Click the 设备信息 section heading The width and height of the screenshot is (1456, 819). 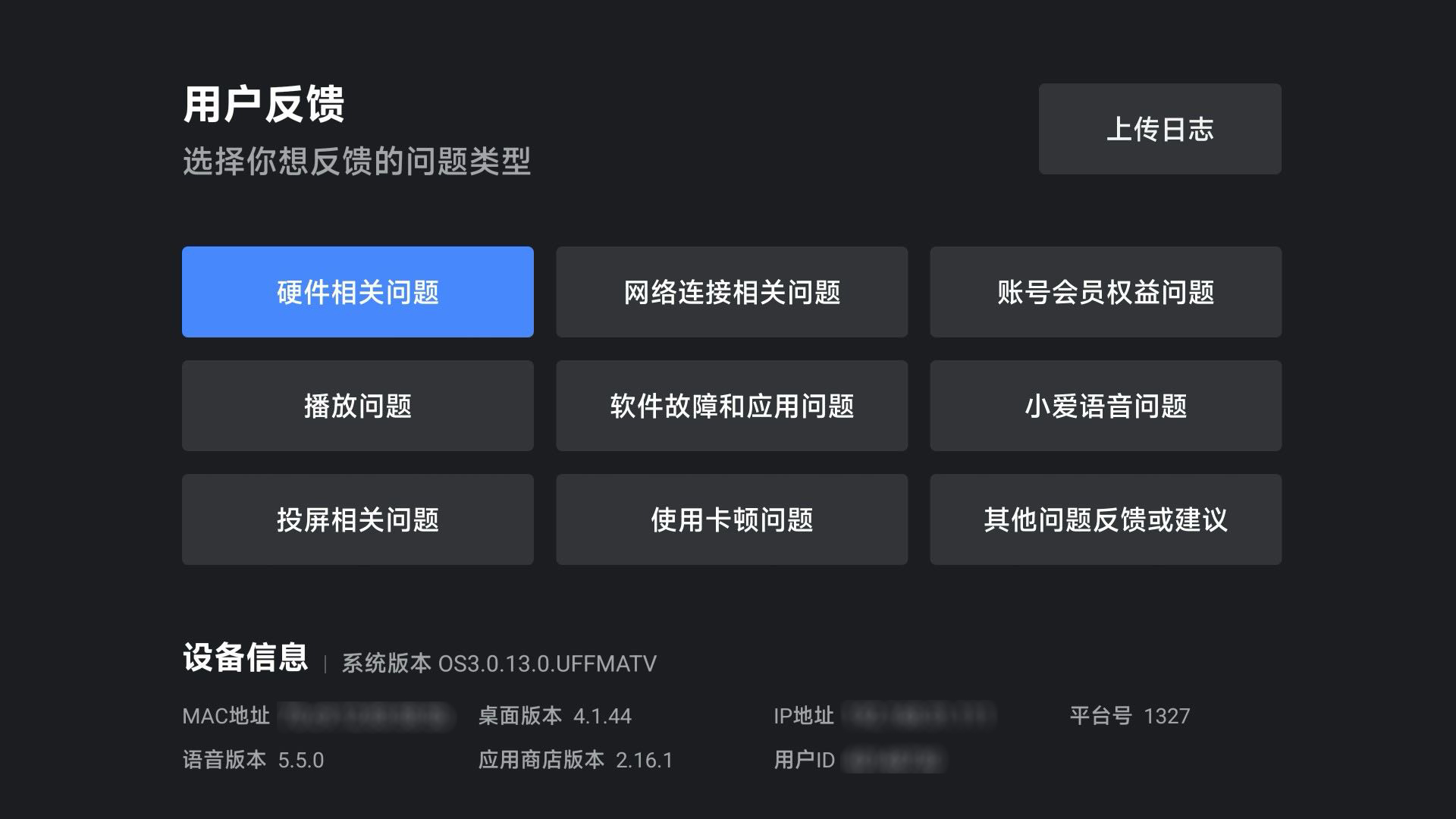point(245,657)
